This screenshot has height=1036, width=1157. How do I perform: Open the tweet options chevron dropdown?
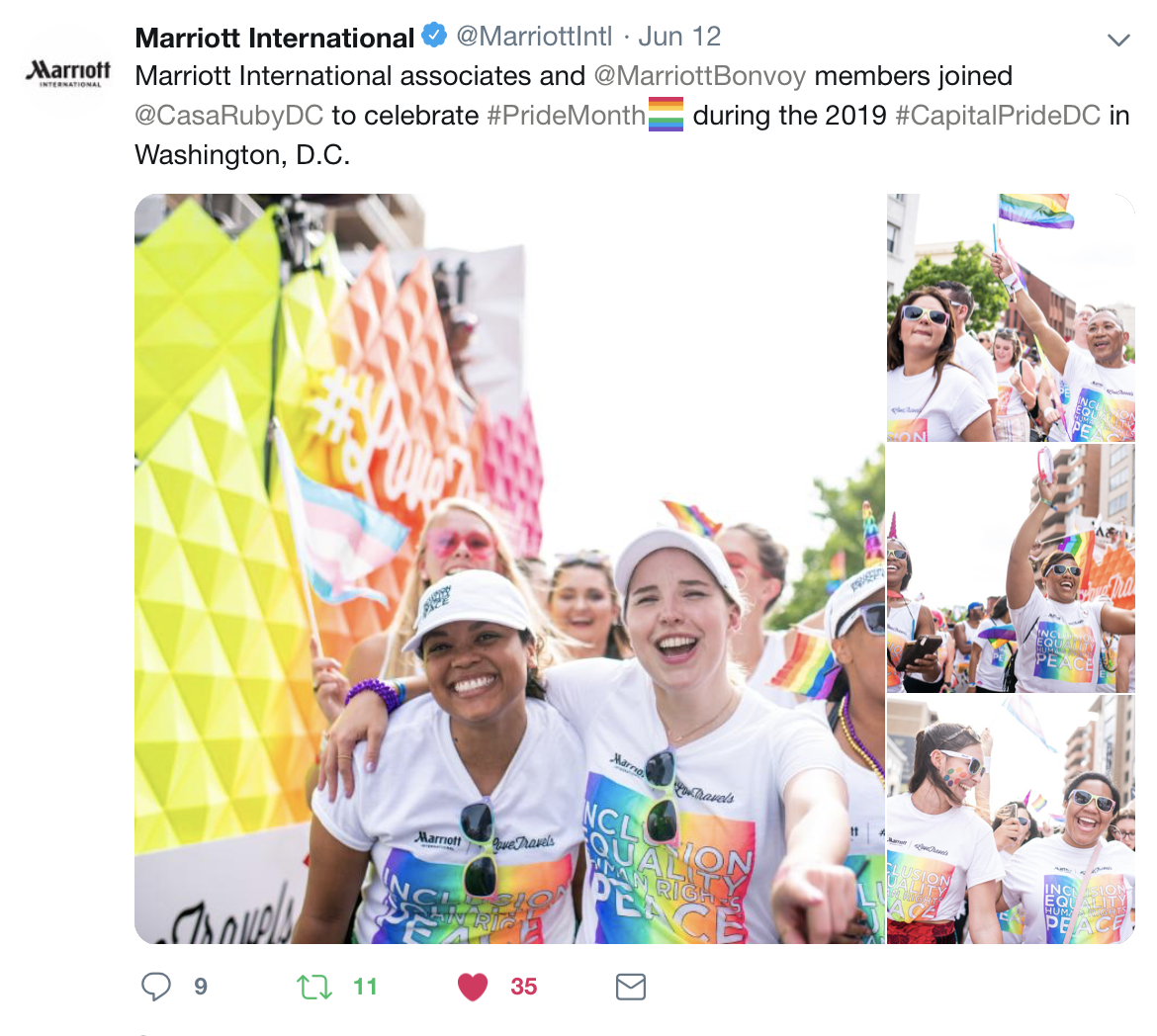coord(1118,40)
